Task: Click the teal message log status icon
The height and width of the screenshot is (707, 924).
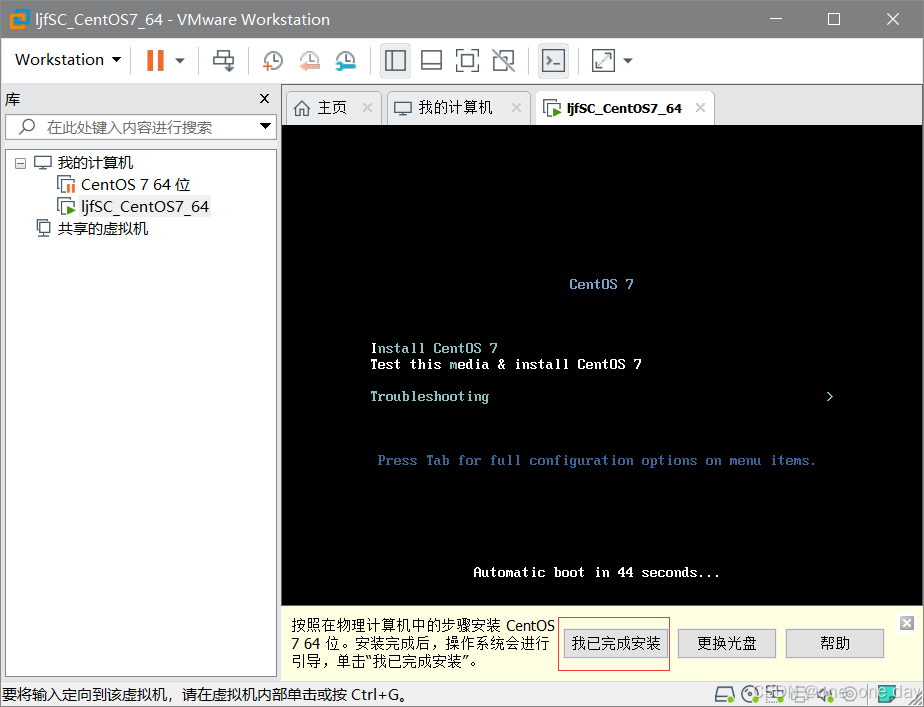Action: coord(887,695)
